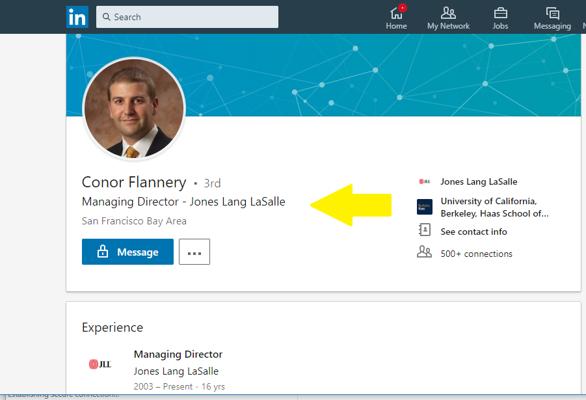The height and width of the screenshot is (400, 586).
Task: Click Jones Lang LaSalle under Experience
Action: pos(176,371)
